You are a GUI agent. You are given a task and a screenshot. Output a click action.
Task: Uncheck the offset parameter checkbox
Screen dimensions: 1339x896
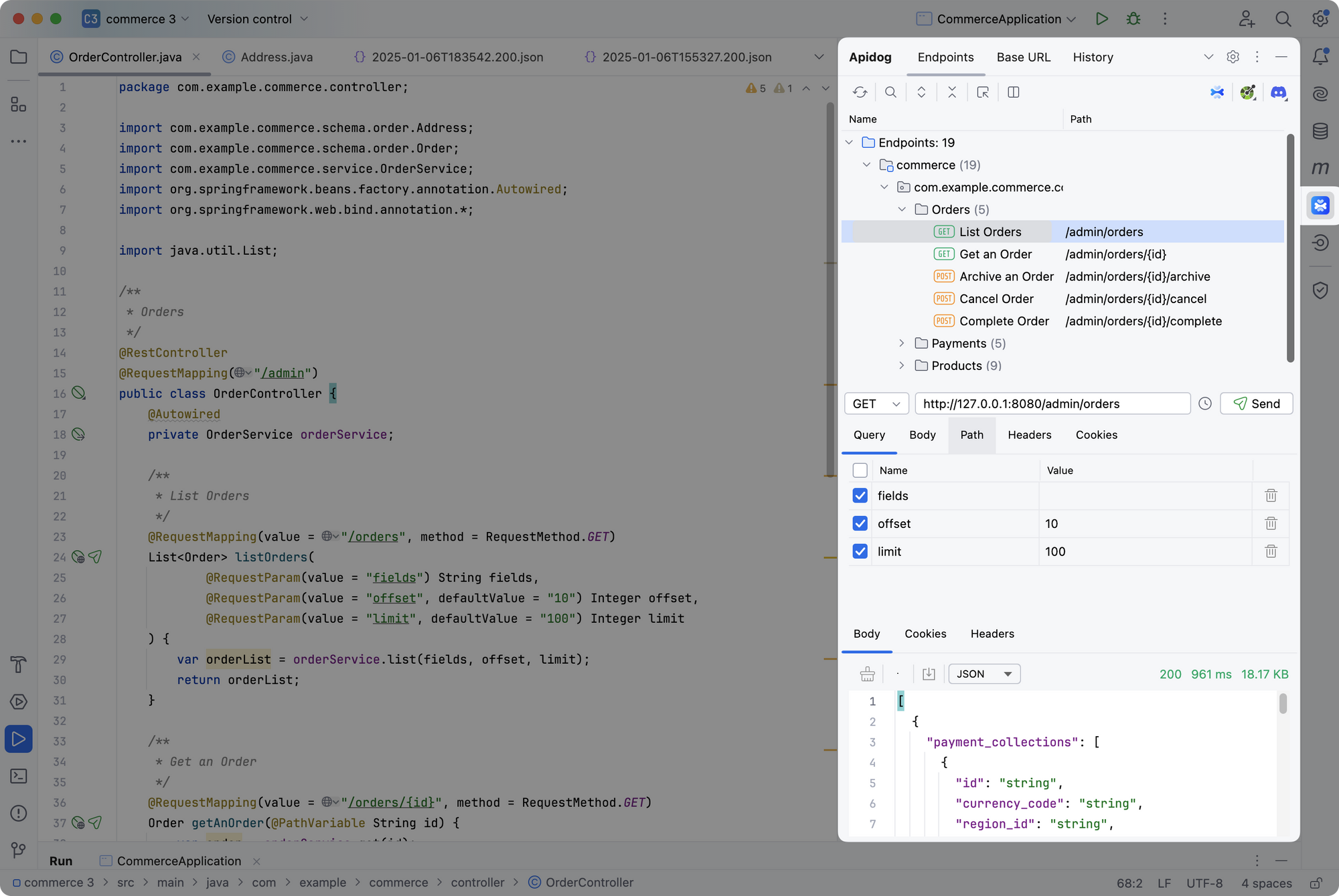pos(860,523)
